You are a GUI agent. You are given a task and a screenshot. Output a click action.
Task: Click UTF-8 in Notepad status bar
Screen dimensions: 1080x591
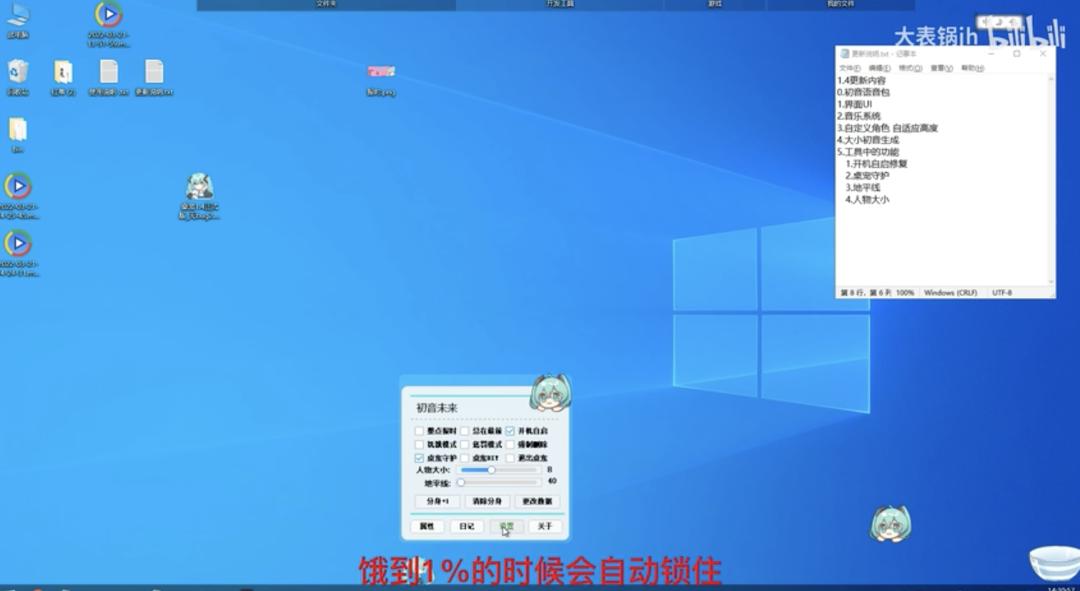coord(1002,293)
